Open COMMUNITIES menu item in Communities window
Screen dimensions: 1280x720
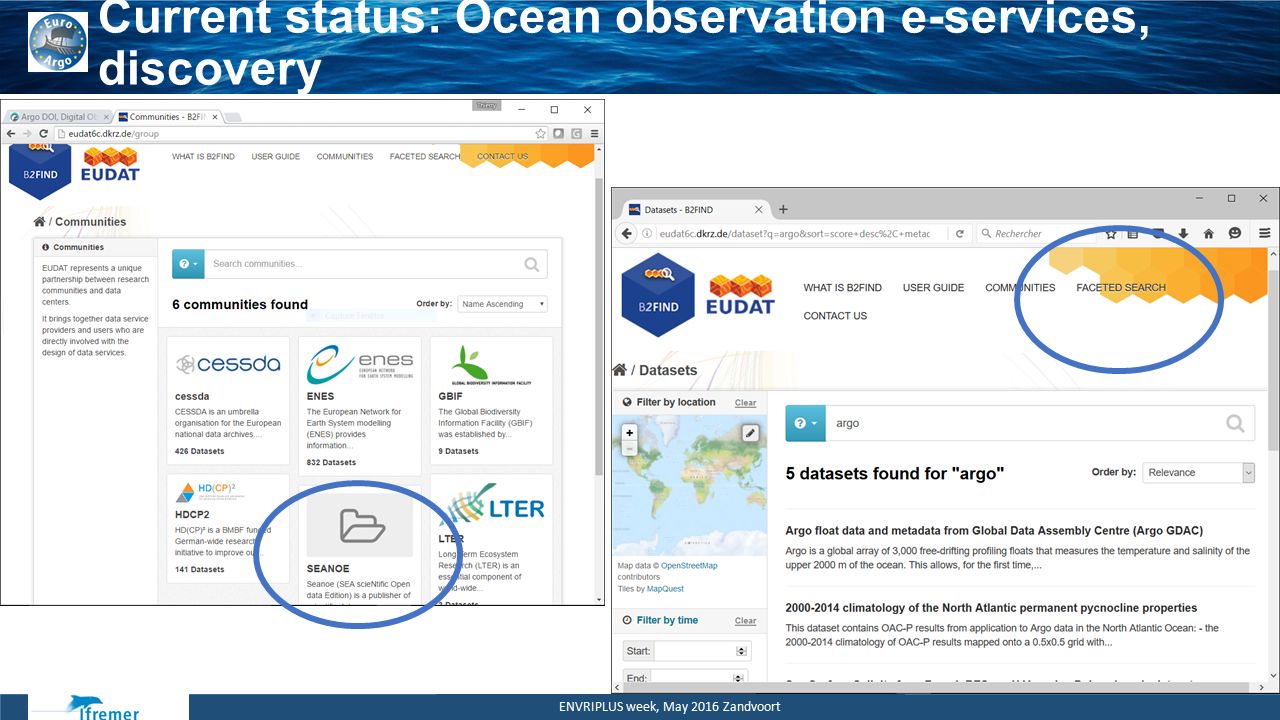tap(345, 156)
